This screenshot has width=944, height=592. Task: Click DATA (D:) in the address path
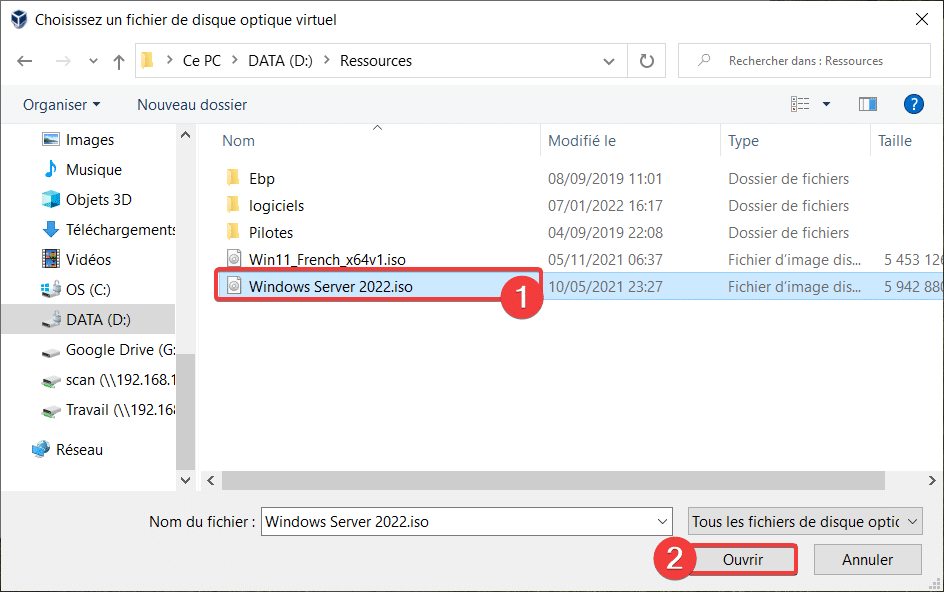281,61
